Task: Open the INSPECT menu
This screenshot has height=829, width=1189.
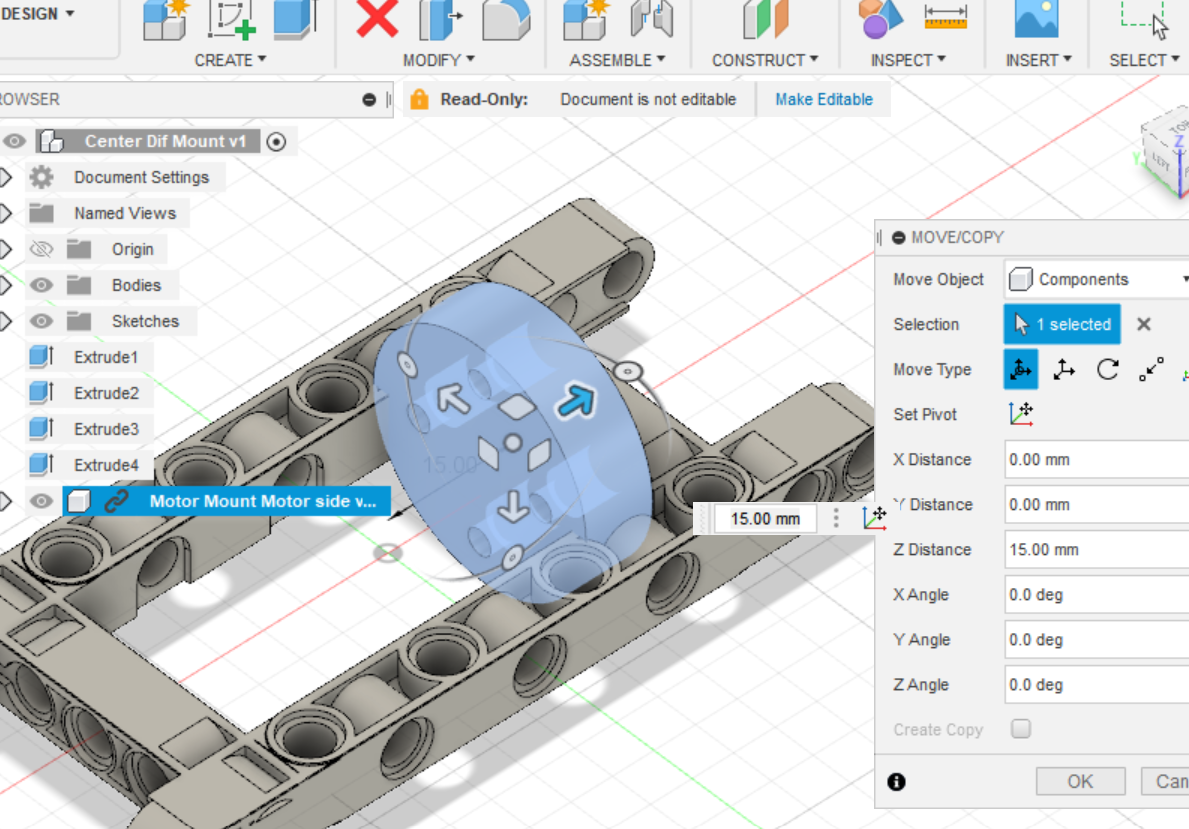Action: [x=908, y=60]
